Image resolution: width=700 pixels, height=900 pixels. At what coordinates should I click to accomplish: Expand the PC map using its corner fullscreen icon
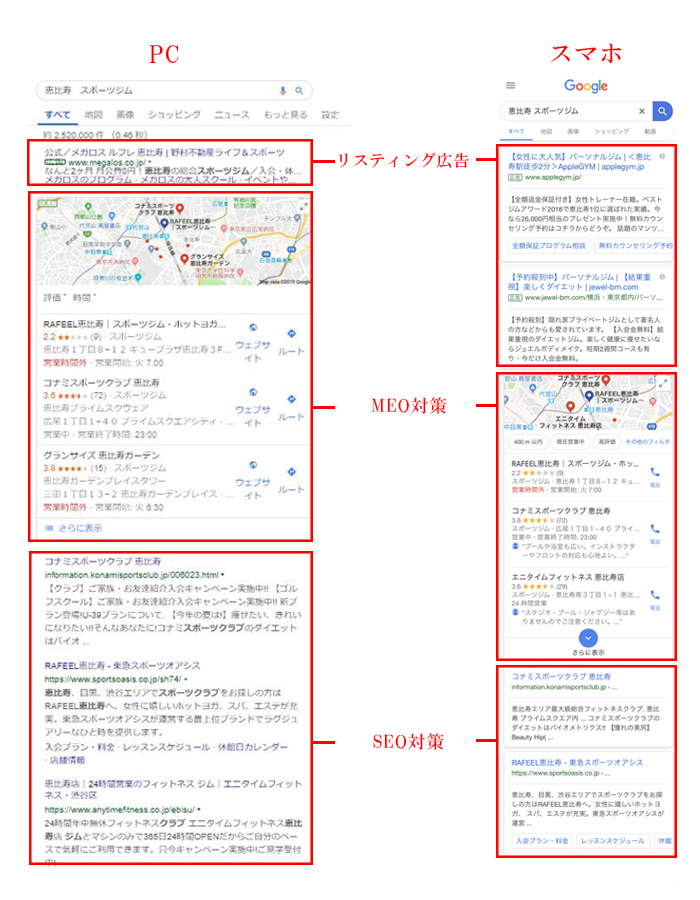(304, 205)
